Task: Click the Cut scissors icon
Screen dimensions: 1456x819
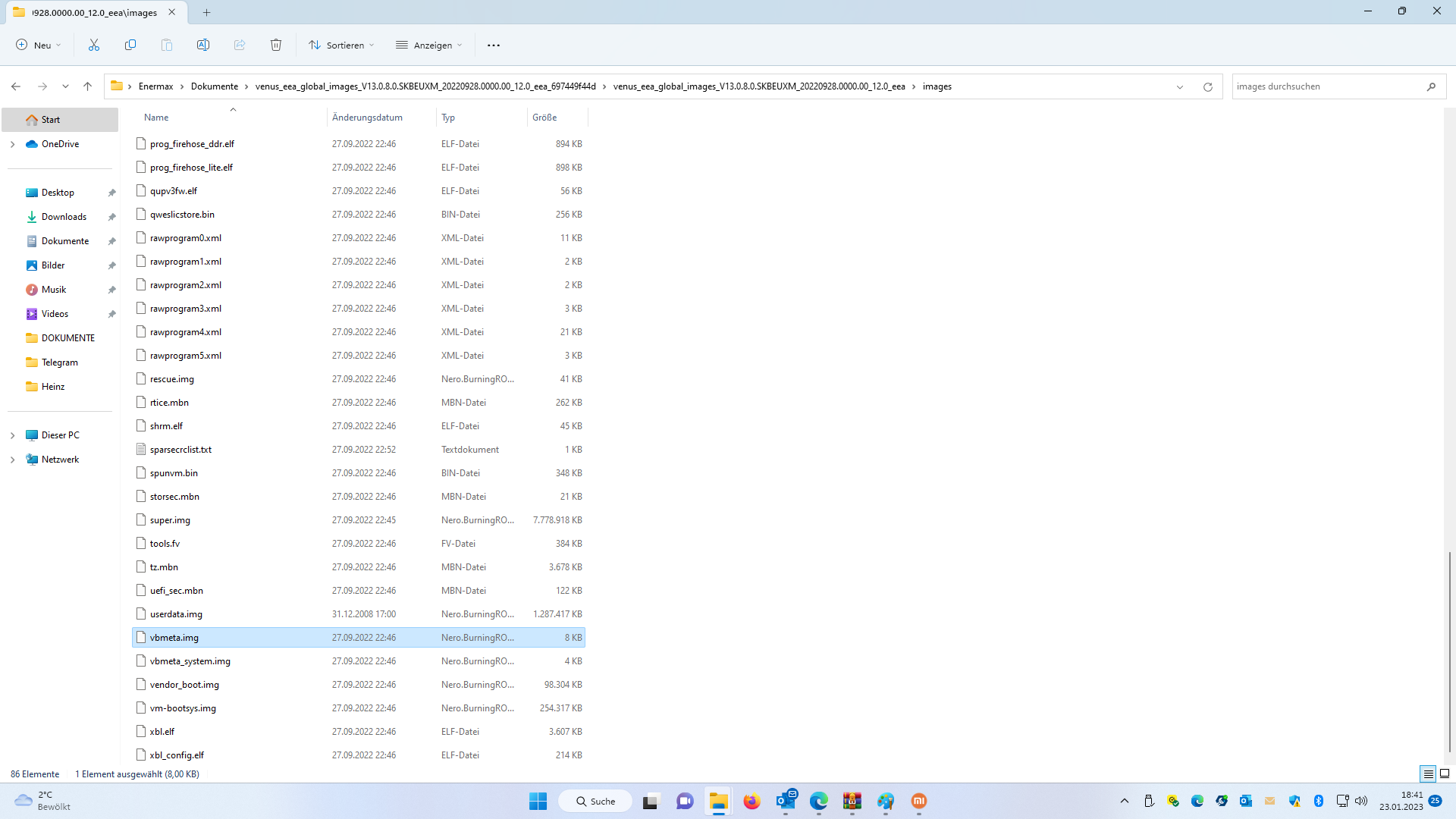Action: pos(94,45)
